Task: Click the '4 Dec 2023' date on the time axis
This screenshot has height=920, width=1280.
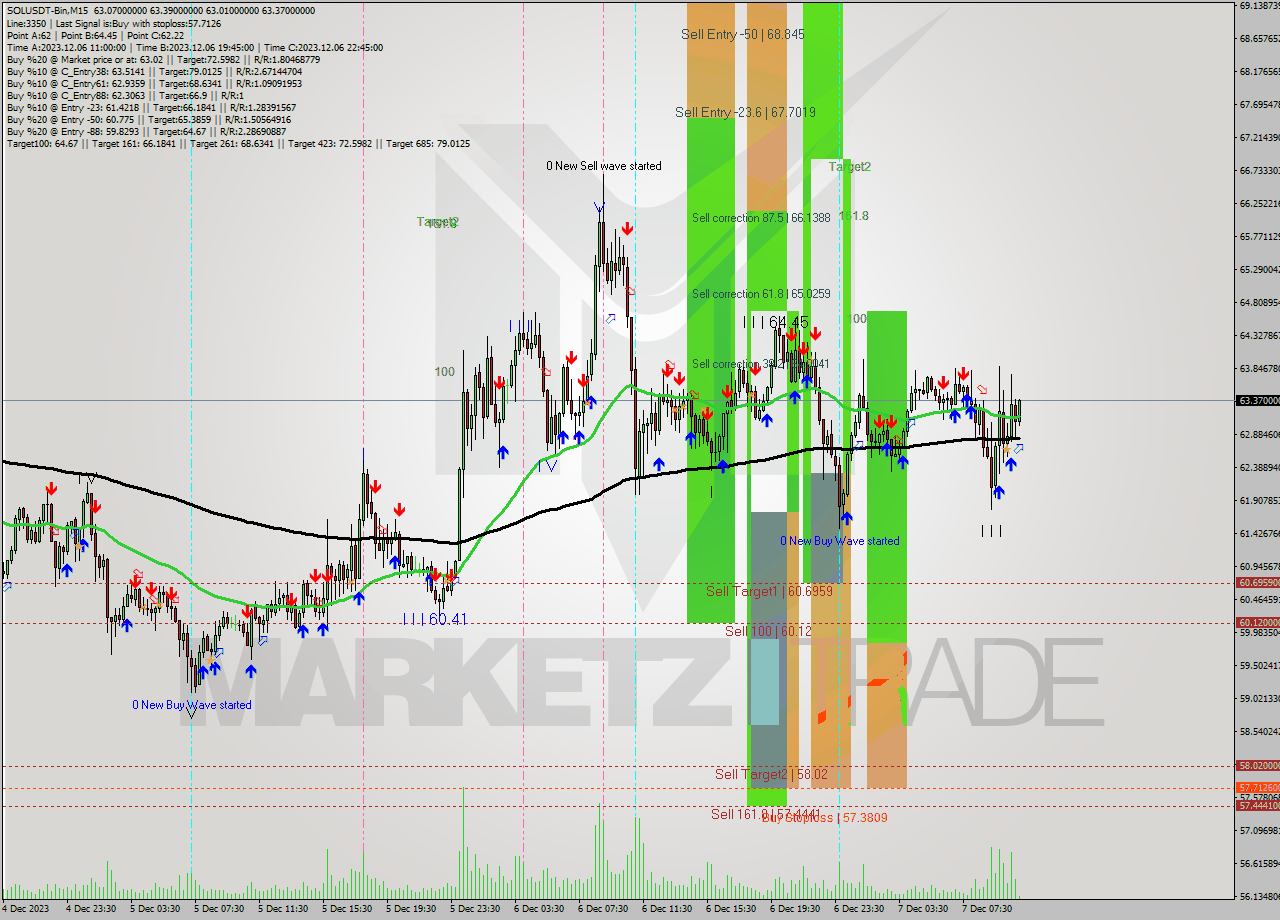Action: [x=27, y=909]
